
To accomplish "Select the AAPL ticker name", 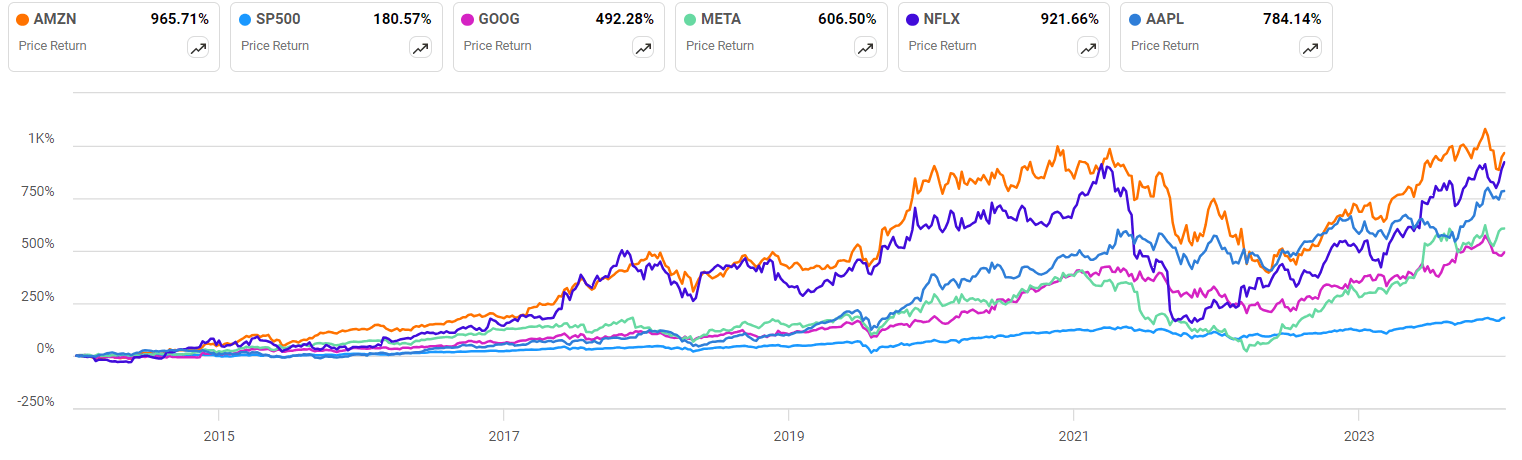I will coord(1167,19).
